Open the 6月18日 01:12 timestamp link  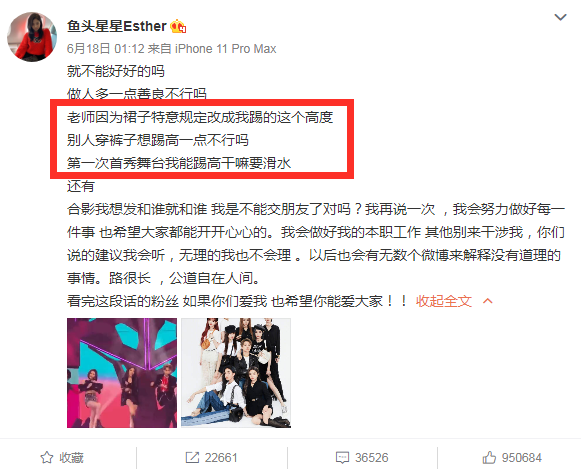point(105,49)
